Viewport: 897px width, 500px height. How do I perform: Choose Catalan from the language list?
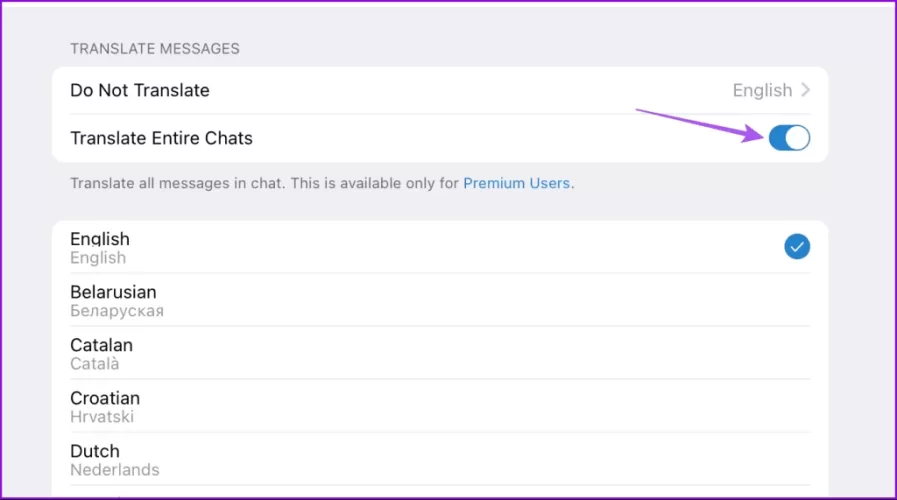tap(101, 345)
